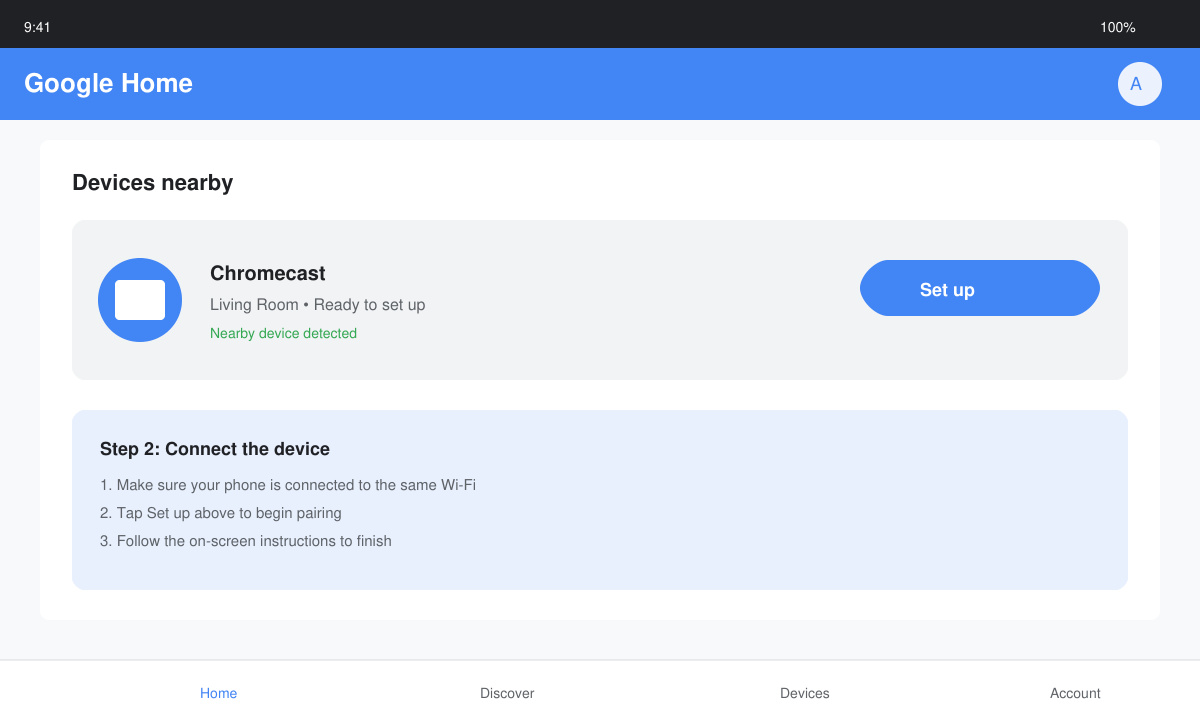Click the 100% battery indicator
This screenshot has width=1200, height=720.
1118,27
